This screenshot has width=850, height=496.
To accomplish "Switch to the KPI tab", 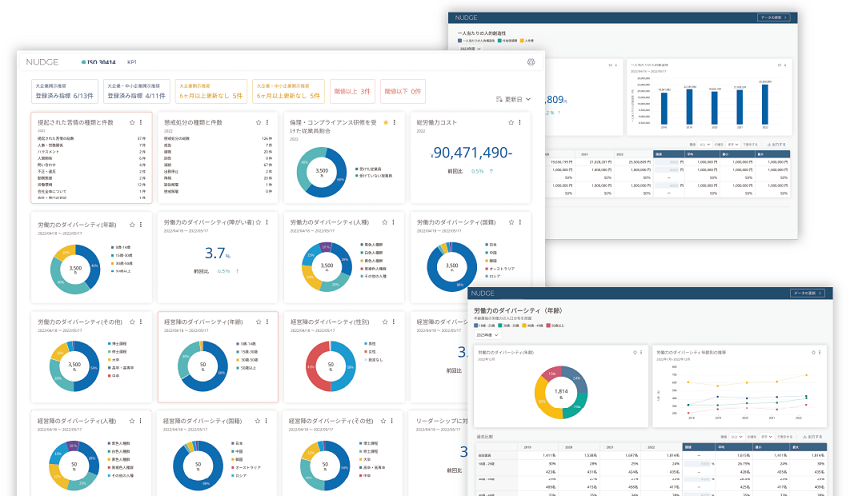I will pos(132,62).
